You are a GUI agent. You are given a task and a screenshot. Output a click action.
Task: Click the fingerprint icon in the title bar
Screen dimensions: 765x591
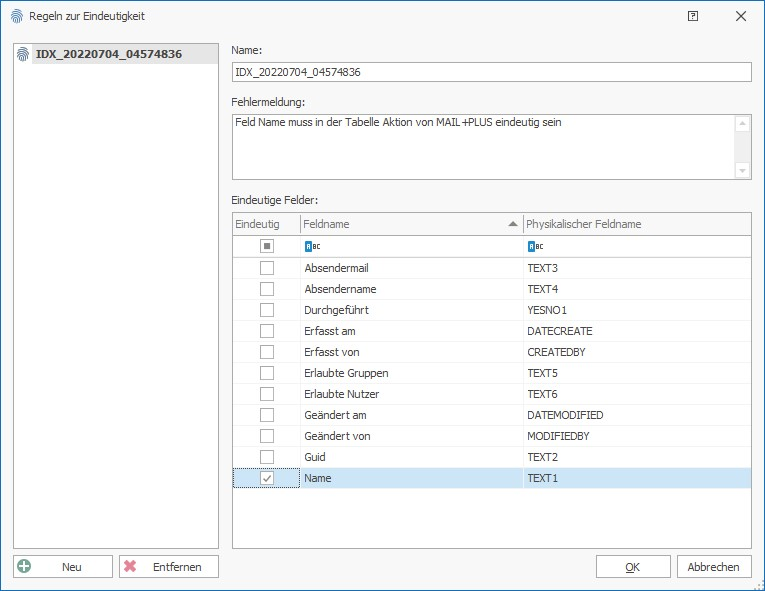pyautogui.click(x=17, y=16)
